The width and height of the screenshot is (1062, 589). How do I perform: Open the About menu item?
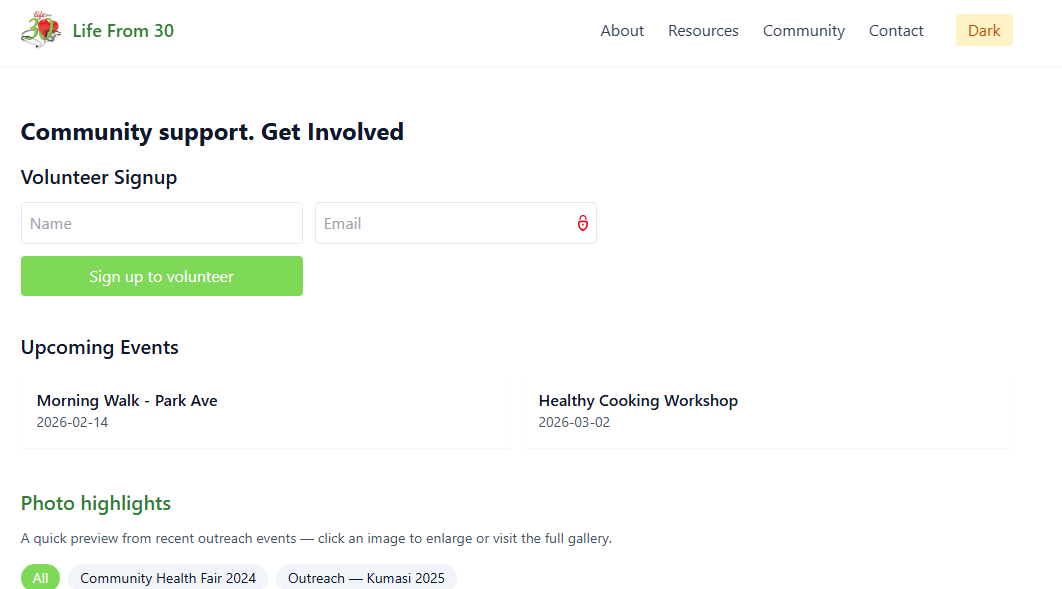tap(622, 31)
